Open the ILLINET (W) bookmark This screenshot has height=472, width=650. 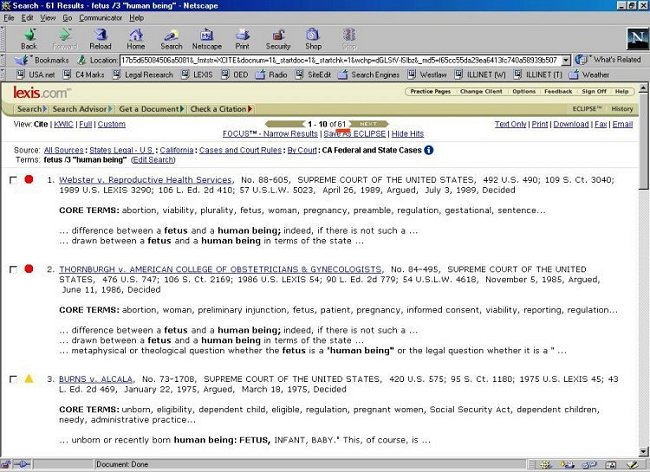coord(480,75)
